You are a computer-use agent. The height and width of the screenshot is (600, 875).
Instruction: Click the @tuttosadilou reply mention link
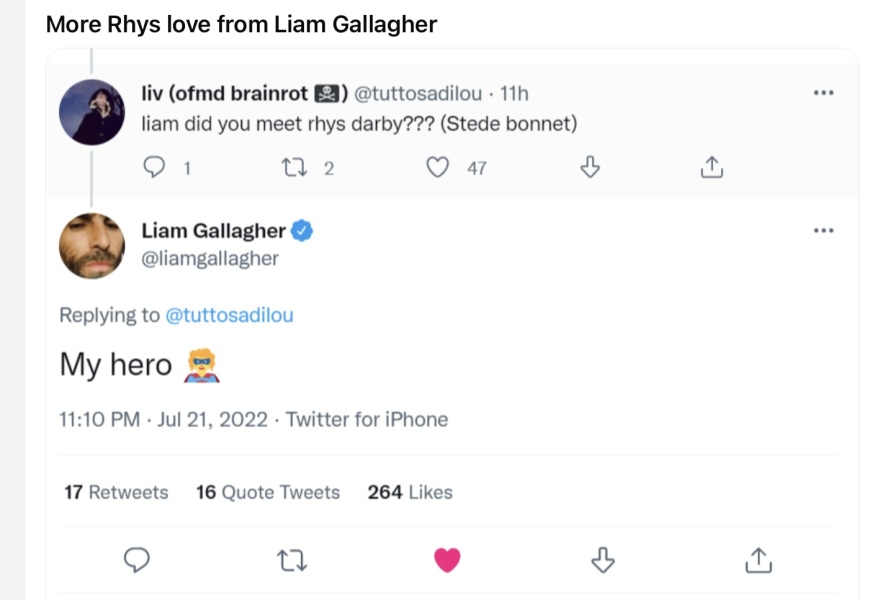pos(229,315)
